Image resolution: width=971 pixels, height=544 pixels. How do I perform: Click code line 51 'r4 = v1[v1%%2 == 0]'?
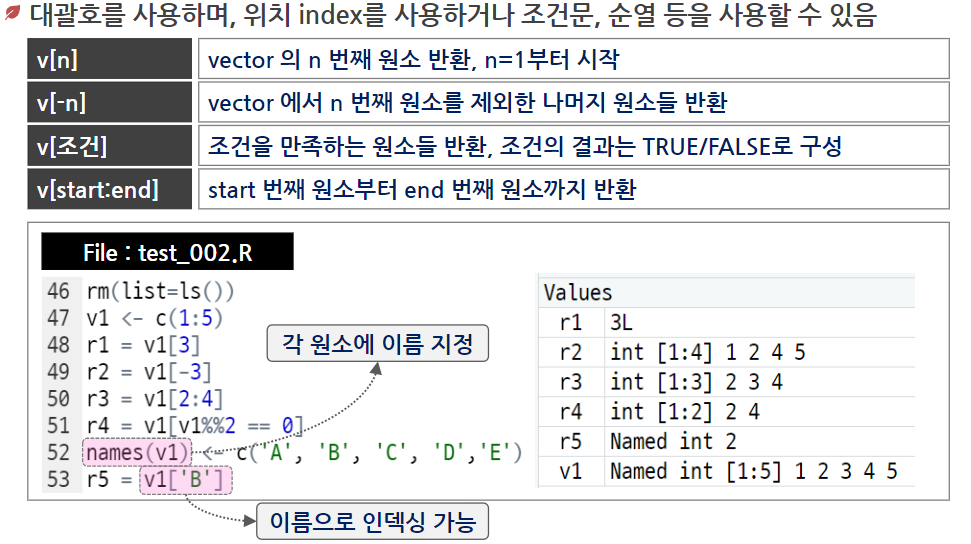click(195, 425)
